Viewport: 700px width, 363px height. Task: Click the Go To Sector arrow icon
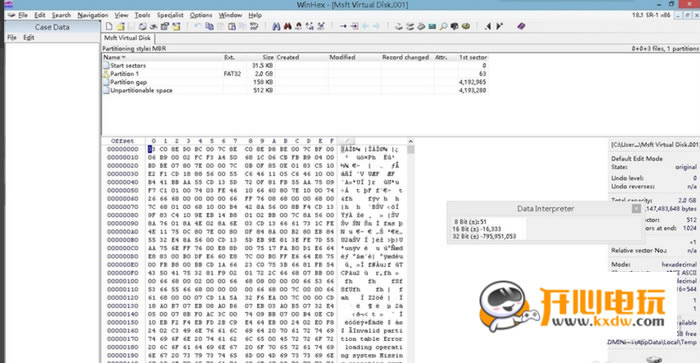click(354, 27)
